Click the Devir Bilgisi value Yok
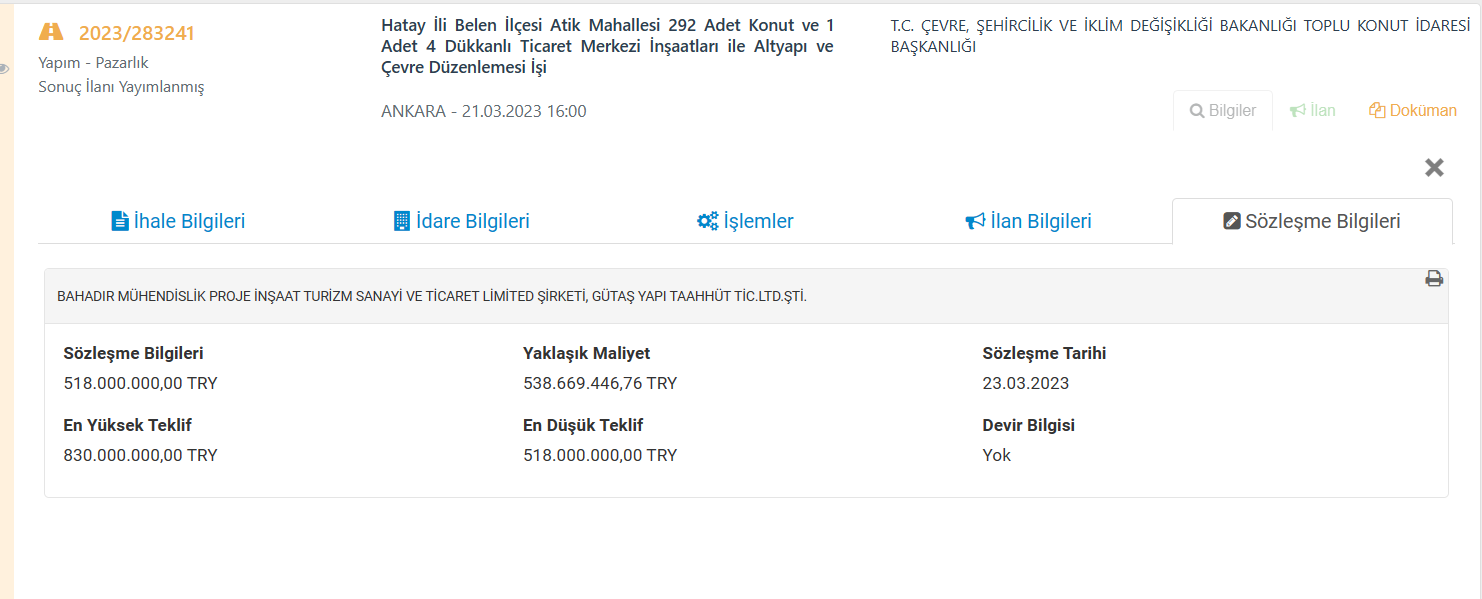 click(x=997, y=455)
